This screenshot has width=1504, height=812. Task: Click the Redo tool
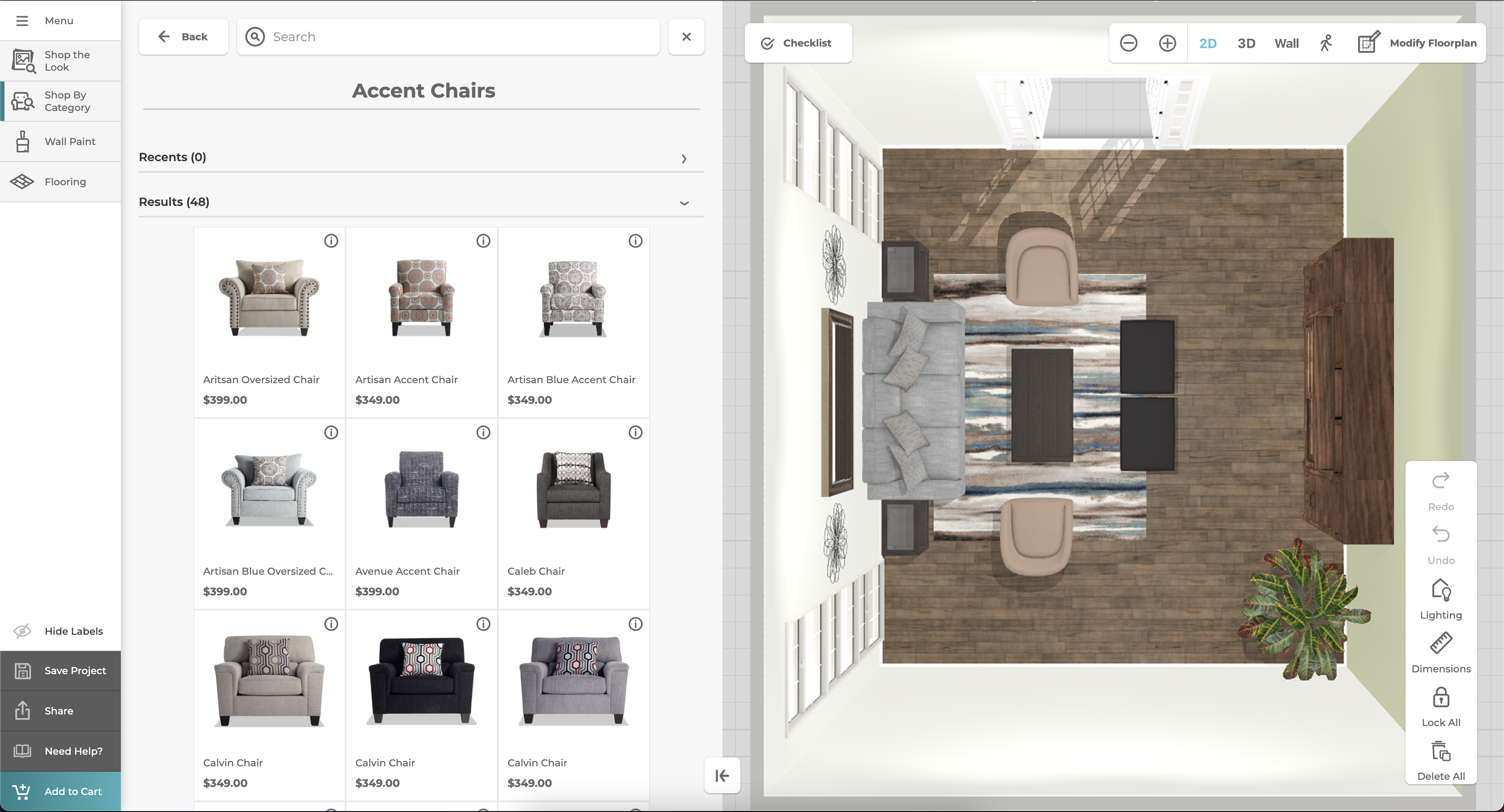tap(1441, 490)
